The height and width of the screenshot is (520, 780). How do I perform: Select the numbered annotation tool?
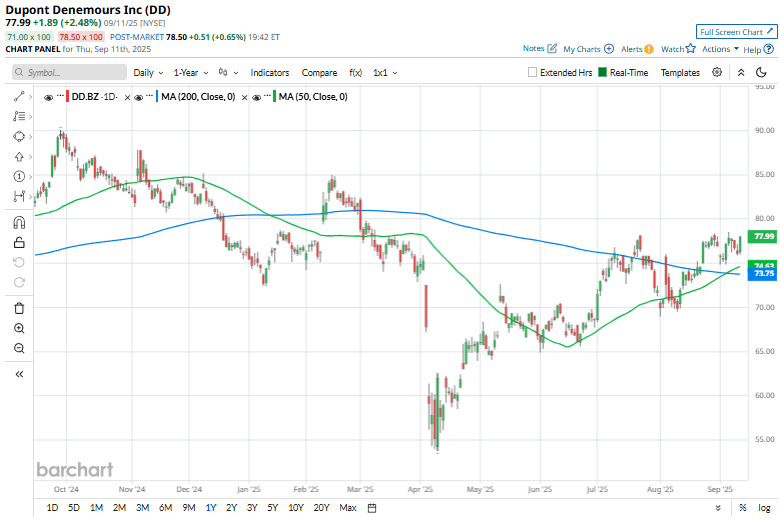point(19,177)
